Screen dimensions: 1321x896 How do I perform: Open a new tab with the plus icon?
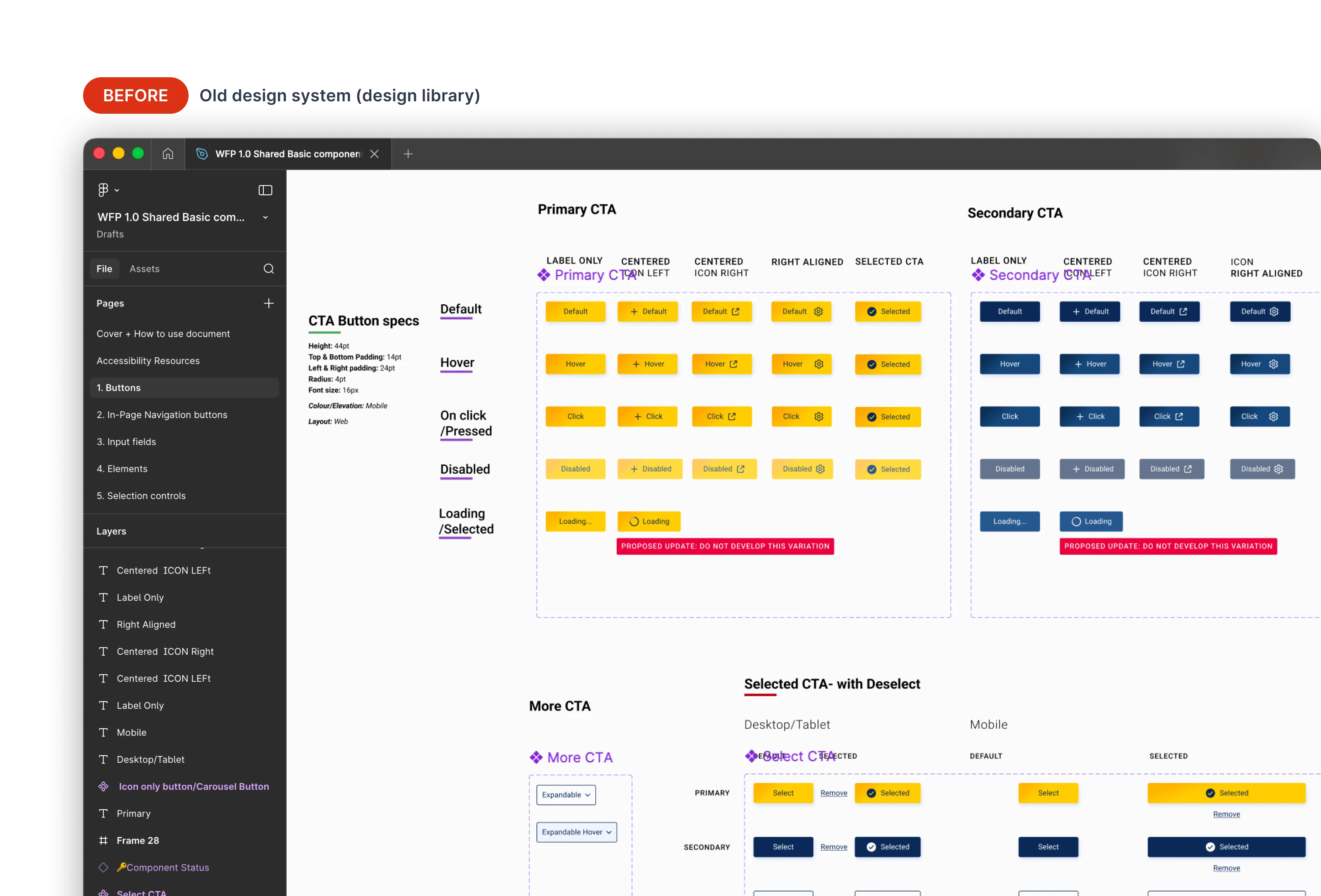[408, 153]
